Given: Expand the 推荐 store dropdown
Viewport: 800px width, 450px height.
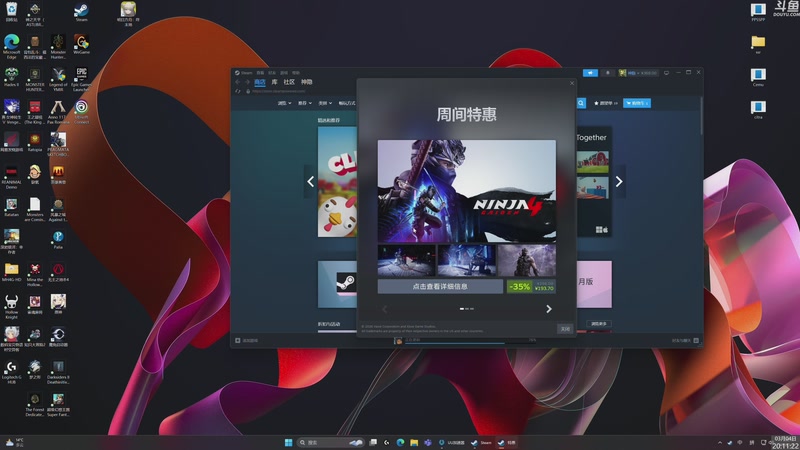Looking at the screenshot, I should [305, 103].
